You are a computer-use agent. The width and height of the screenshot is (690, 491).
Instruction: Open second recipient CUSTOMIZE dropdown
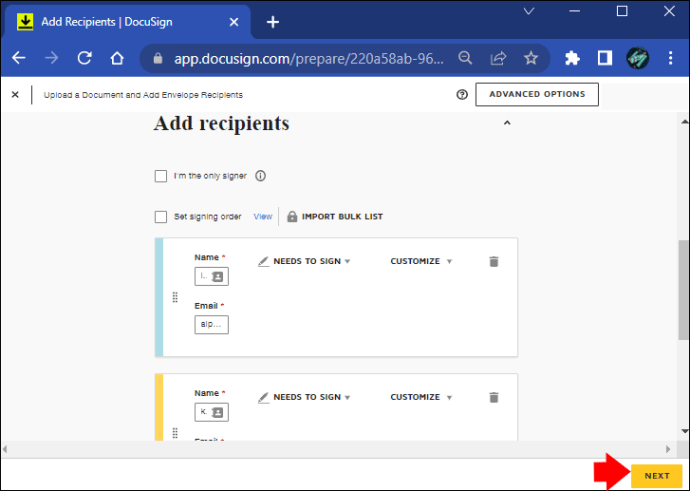point(421,397)
